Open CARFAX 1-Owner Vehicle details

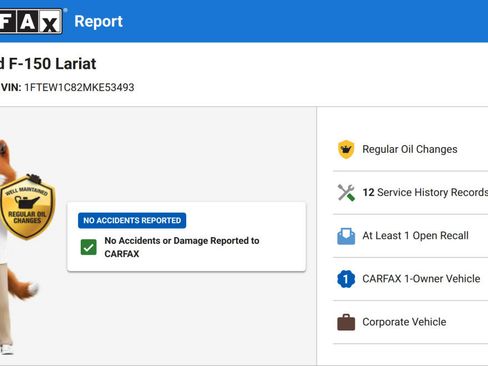(x=410, y=279)
